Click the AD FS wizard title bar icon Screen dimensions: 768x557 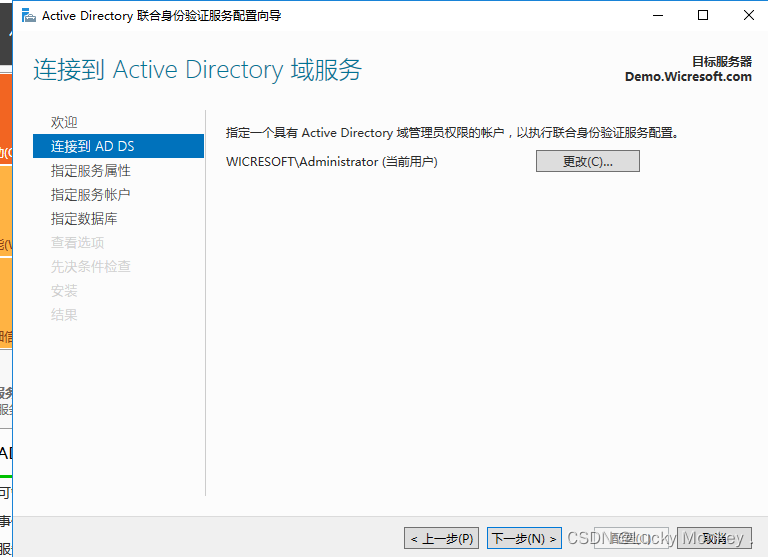[29, 16]
